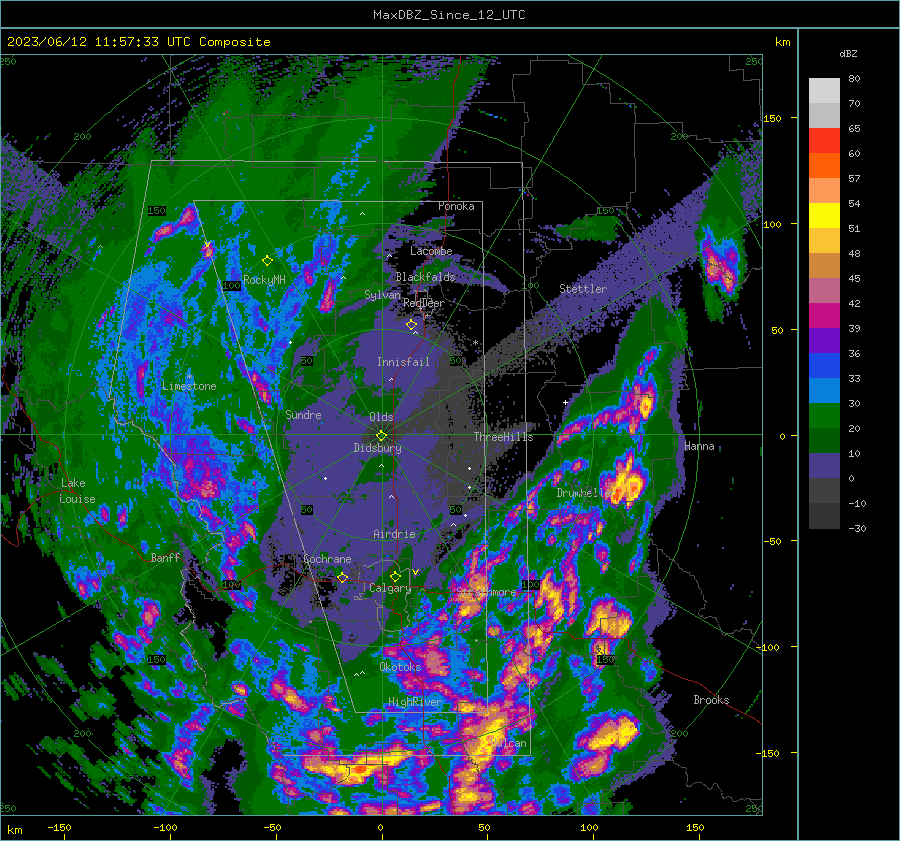Click the yellow station marker near RockyMH
Screen dimensions: 900x841
coord(267,261)
